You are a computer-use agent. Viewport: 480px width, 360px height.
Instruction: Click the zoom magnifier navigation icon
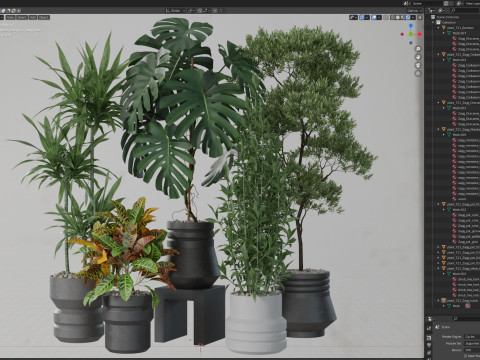coord(418,49)
